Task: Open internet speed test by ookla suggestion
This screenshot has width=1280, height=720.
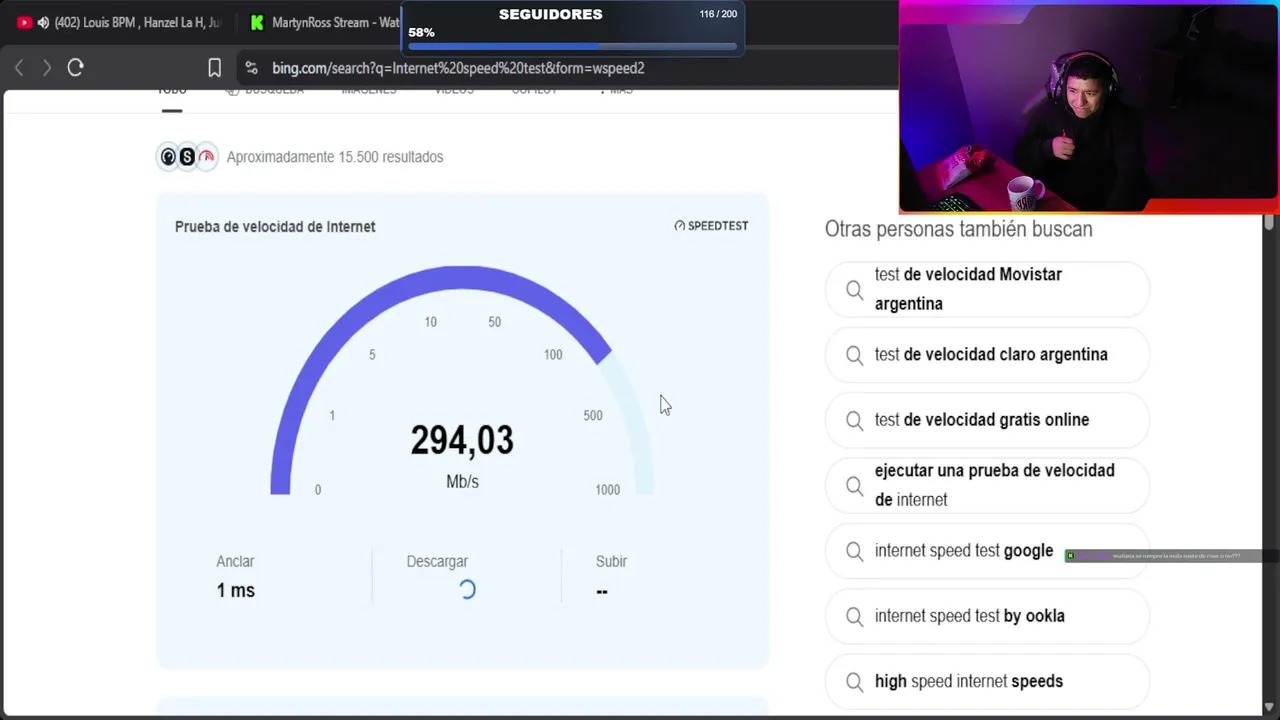Action: (x=987, y=616)
